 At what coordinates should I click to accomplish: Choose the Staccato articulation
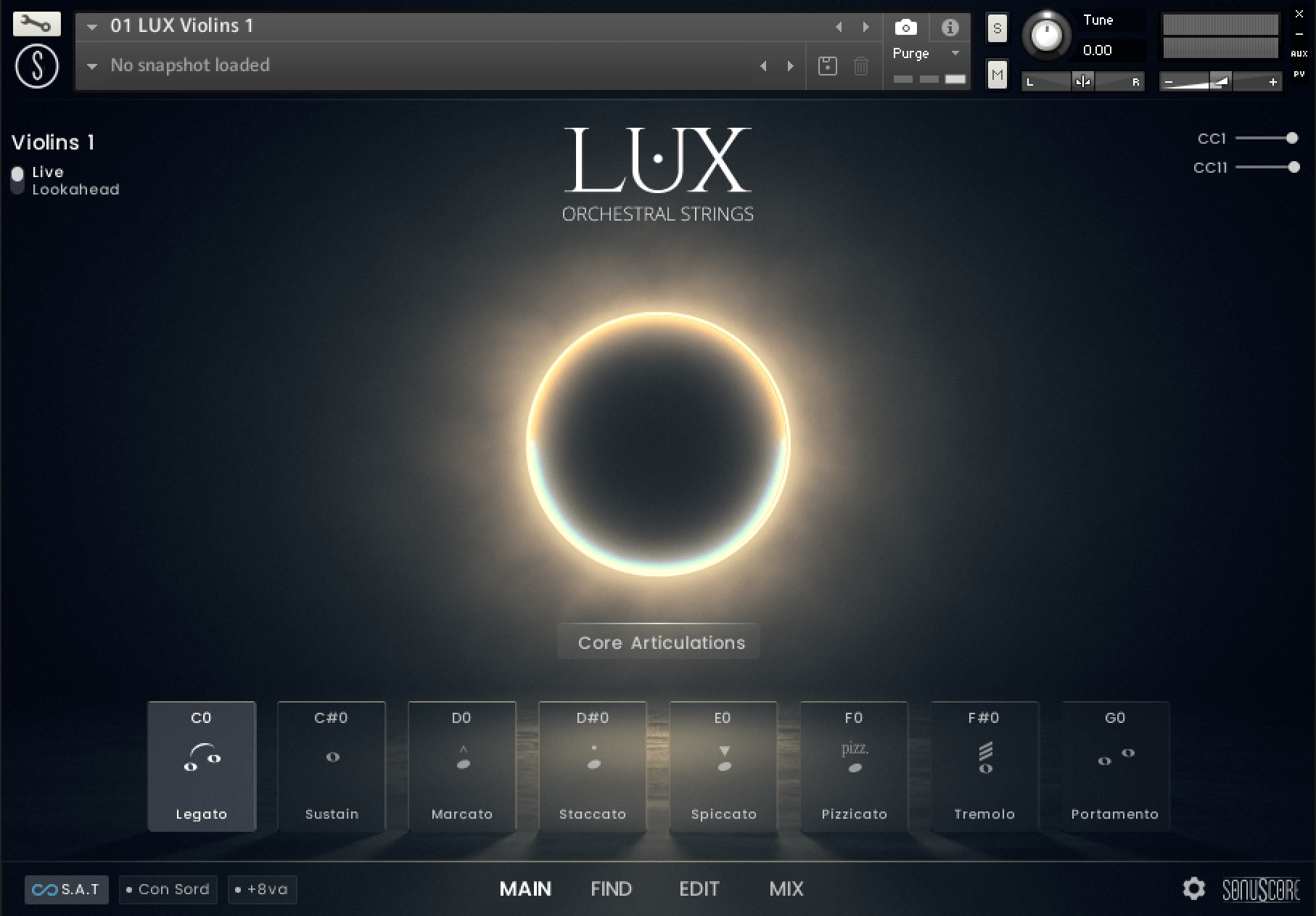pos(593,764)
